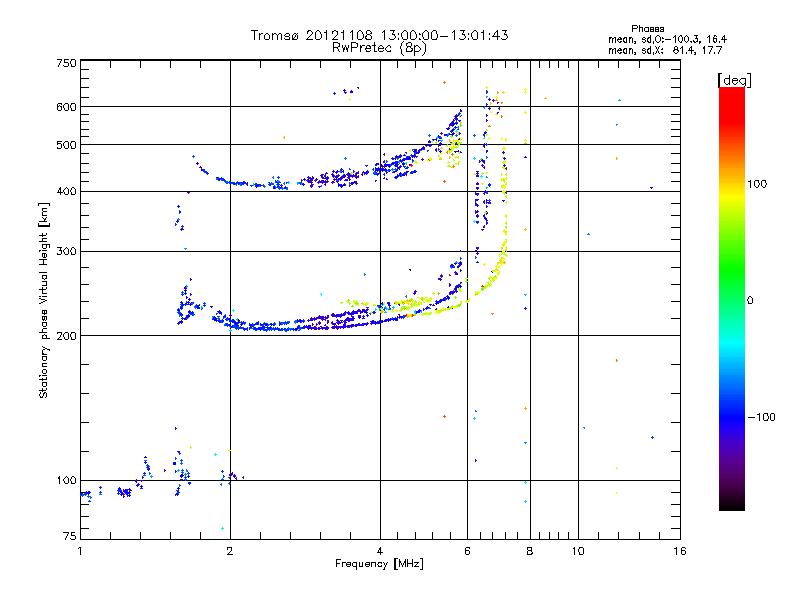The height and width of the screenshot is (600, 800).
Task: Click the "Phases" heading above statistics
Action: (647, 29)
